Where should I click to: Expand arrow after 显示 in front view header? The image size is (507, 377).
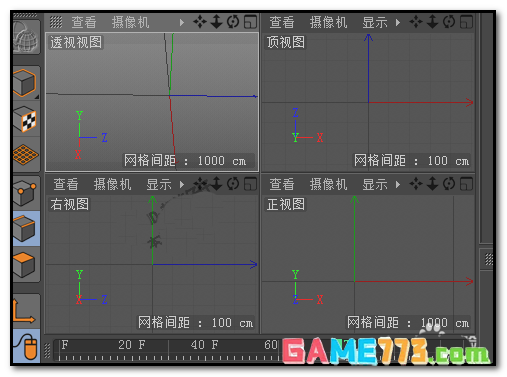(x=398, y=184)
